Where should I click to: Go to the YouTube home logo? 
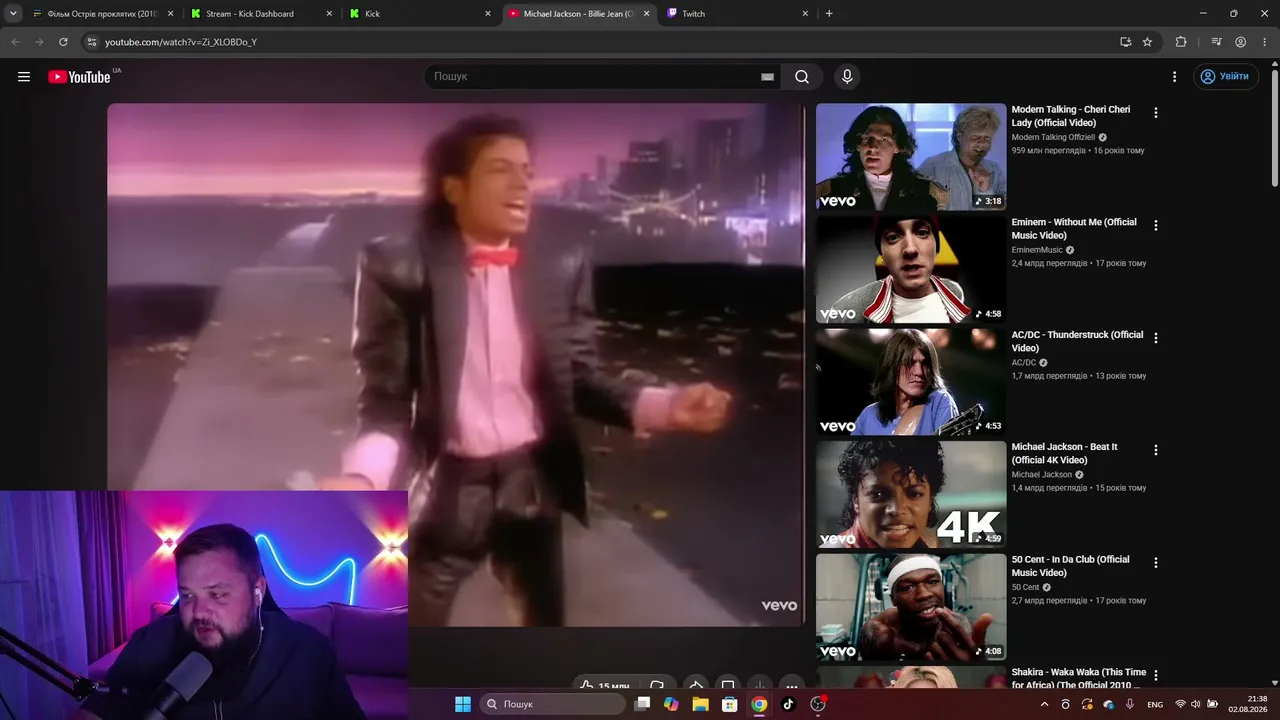pos(79,77)
